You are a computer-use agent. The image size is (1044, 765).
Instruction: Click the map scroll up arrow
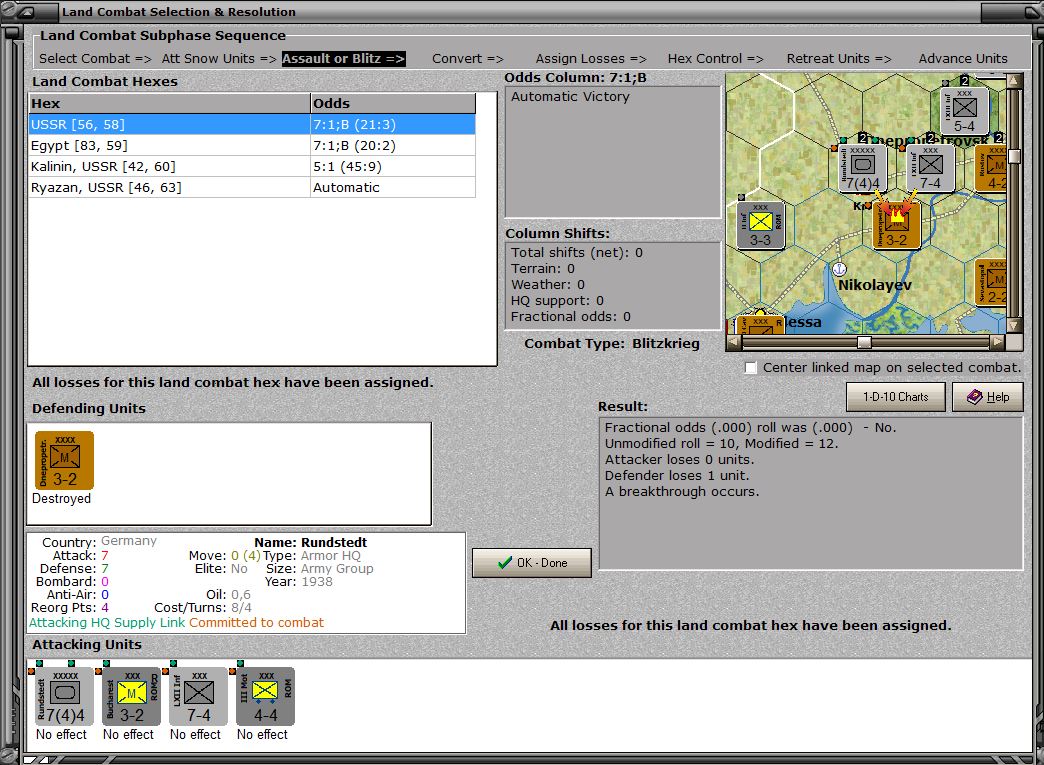pos(1015,81)
